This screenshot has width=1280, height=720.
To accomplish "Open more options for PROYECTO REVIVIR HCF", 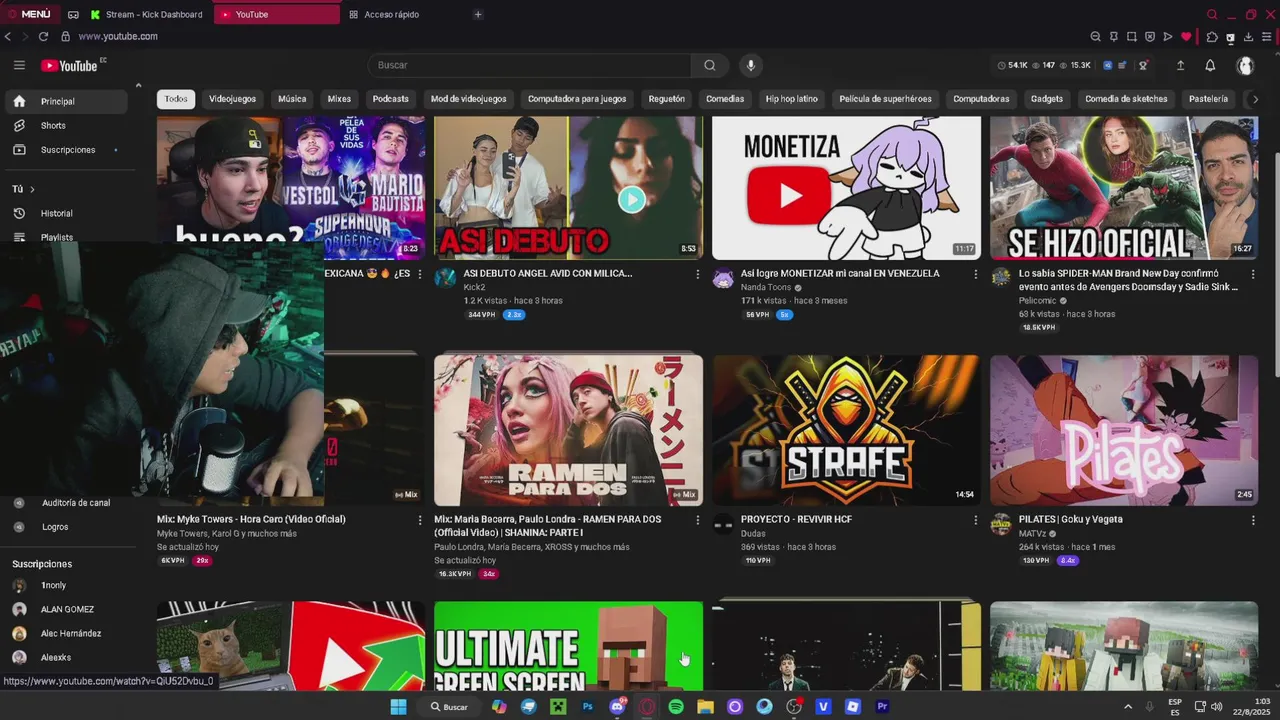I will click(x=976, y=520).
